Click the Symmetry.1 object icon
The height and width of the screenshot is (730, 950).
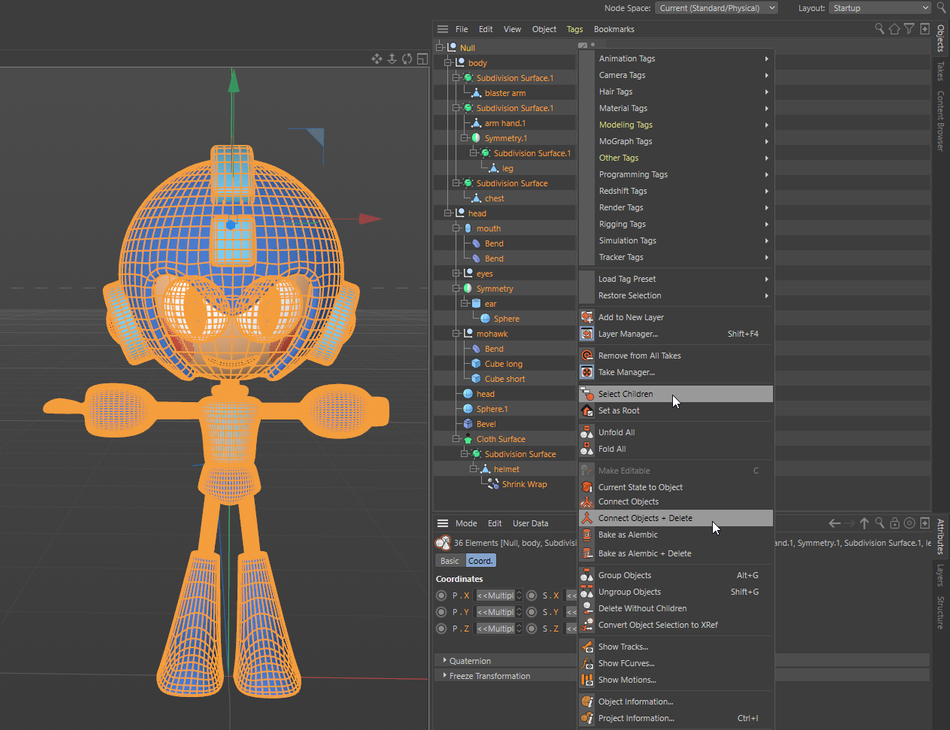(476, 138)
